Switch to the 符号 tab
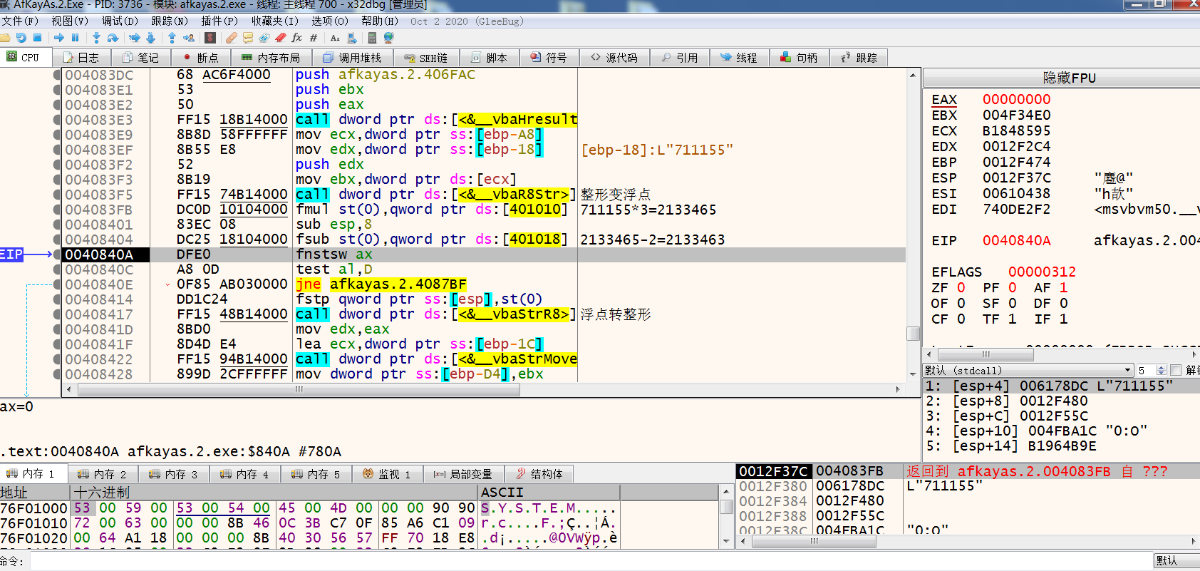1200x571 pixels. (548, 57)
